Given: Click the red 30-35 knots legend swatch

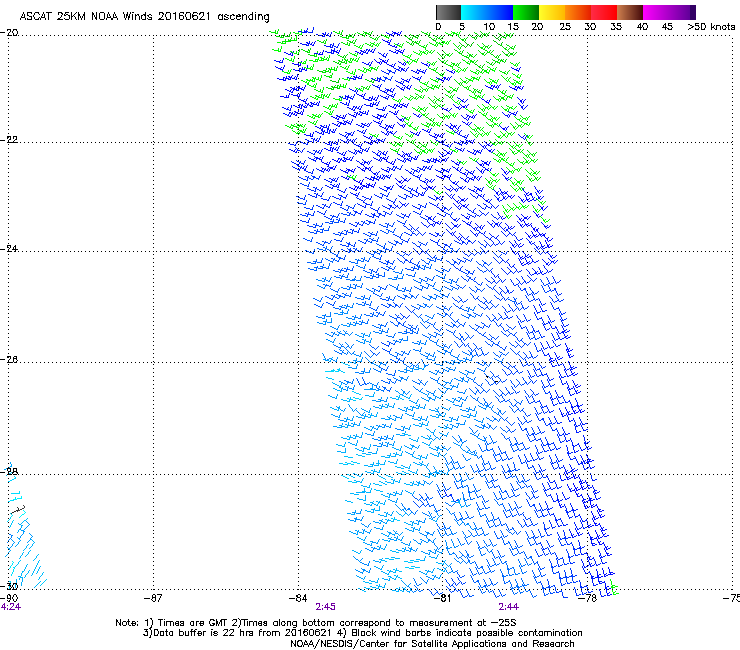Looking at the screenshot, I should pyautogui.click(x=604, y=12).
